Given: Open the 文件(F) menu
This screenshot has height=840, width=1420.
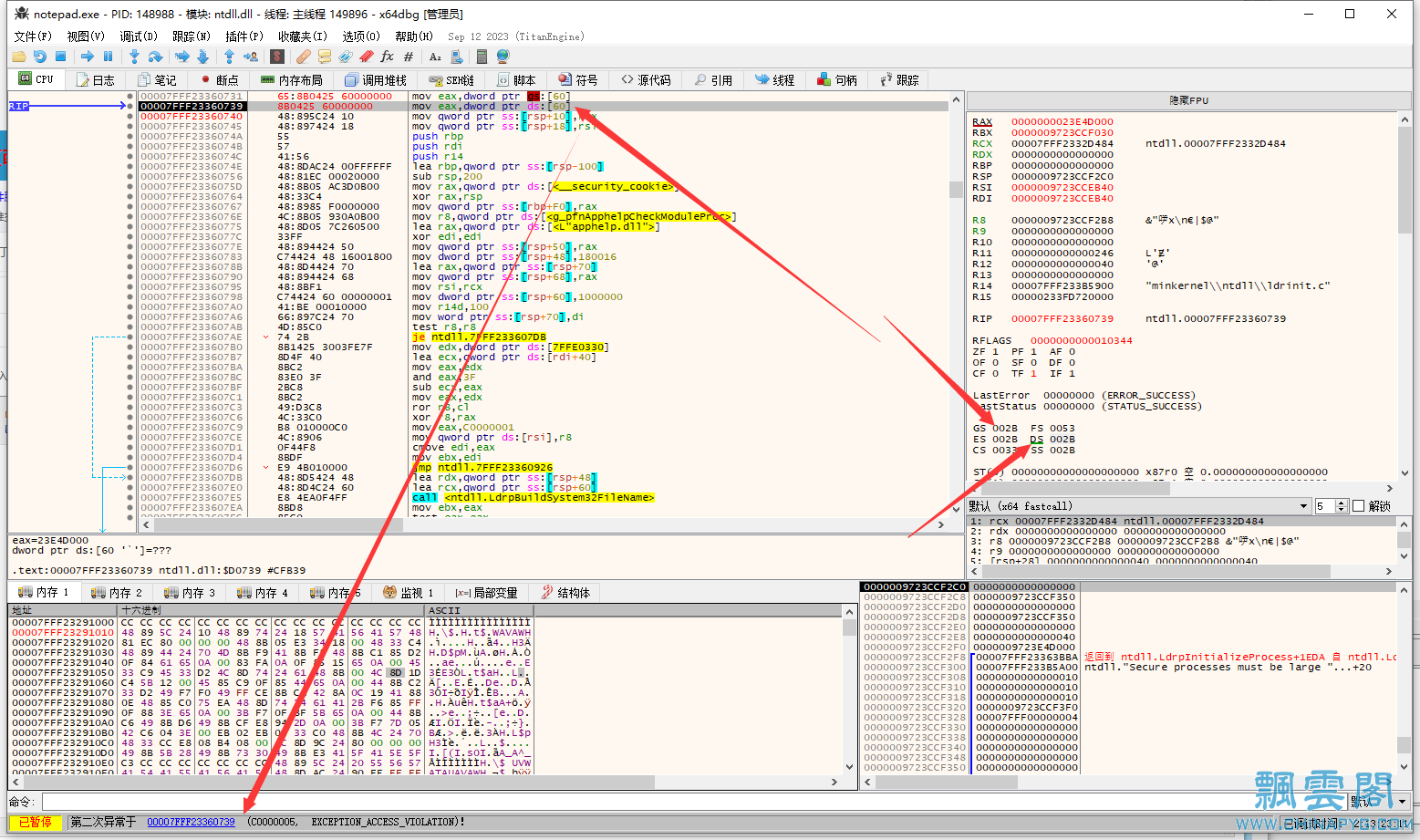Looking at the screenshot, I should point(33,36).
